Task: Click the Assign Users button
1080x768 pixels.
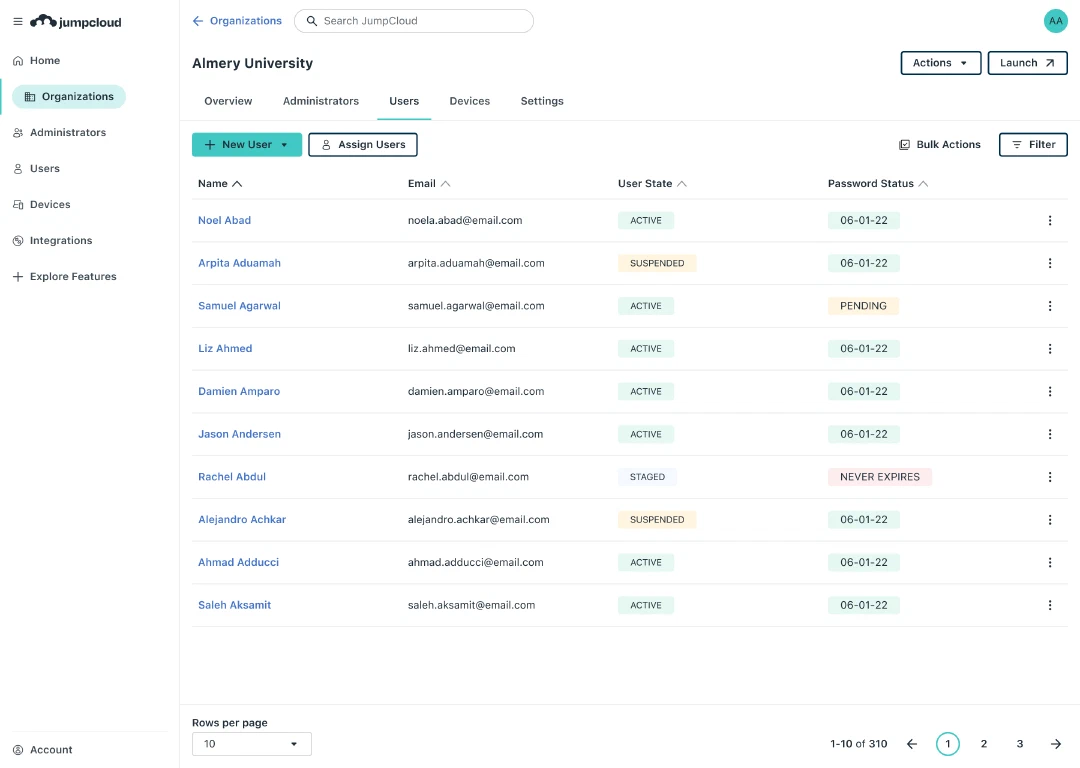Action: 363,145
